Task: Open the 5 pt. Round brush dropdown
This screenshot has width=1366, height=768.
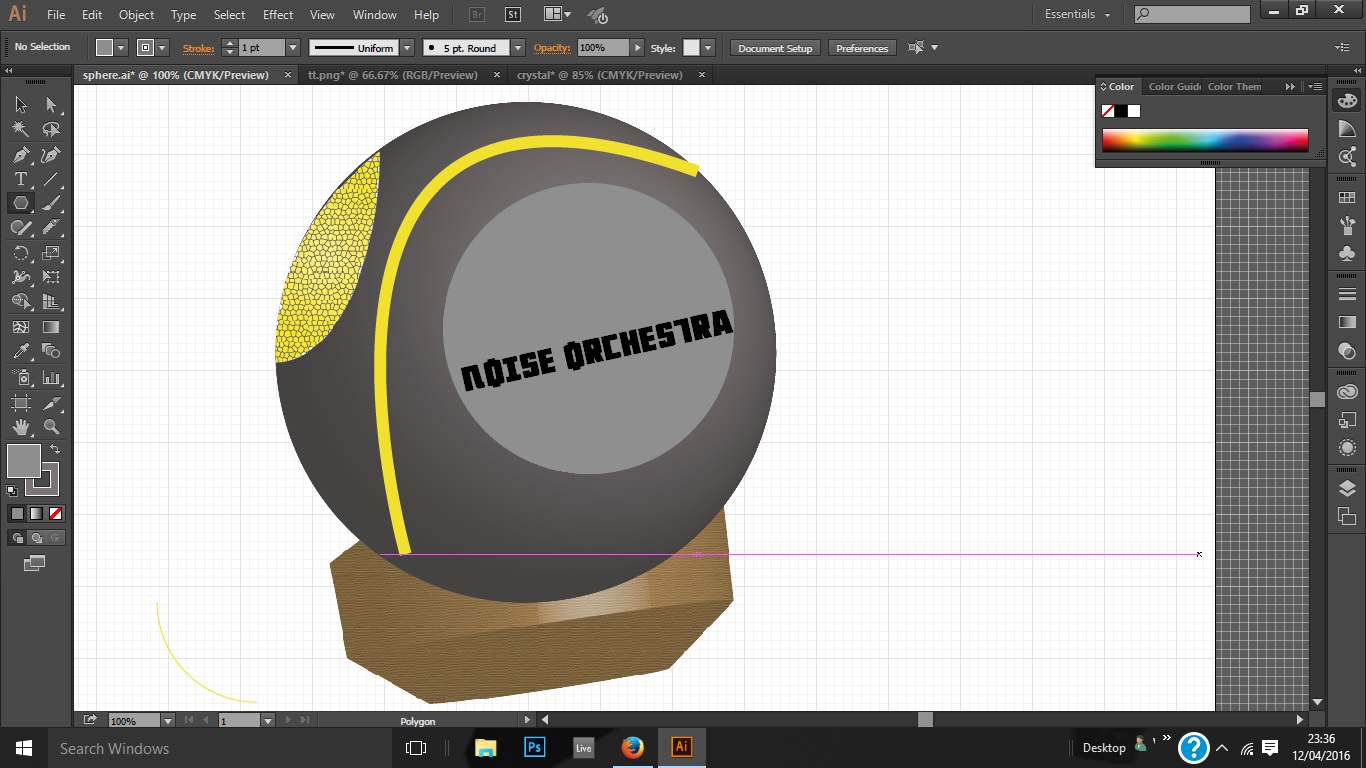Action: coord(517,48)
